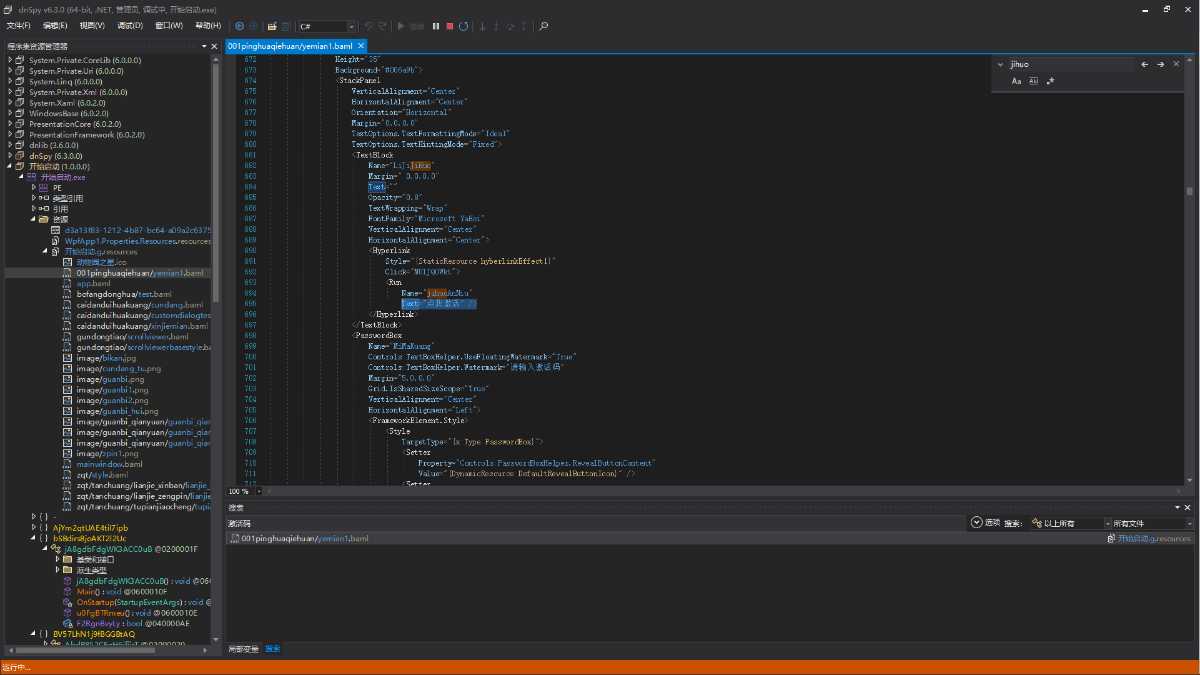This screenshot has height=675, width=1200.
Task: Click the 选项 button in search panel
Action: pyautogui.click(x=985, y=523)
